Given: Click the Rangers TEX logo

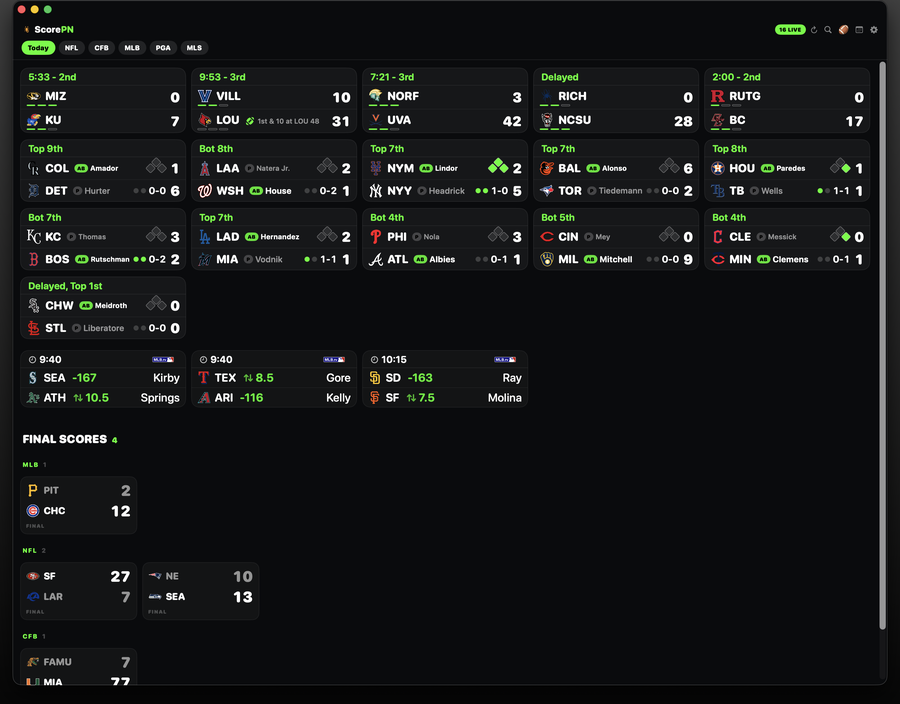Looking at the screenshot, I should pos(204,378).
